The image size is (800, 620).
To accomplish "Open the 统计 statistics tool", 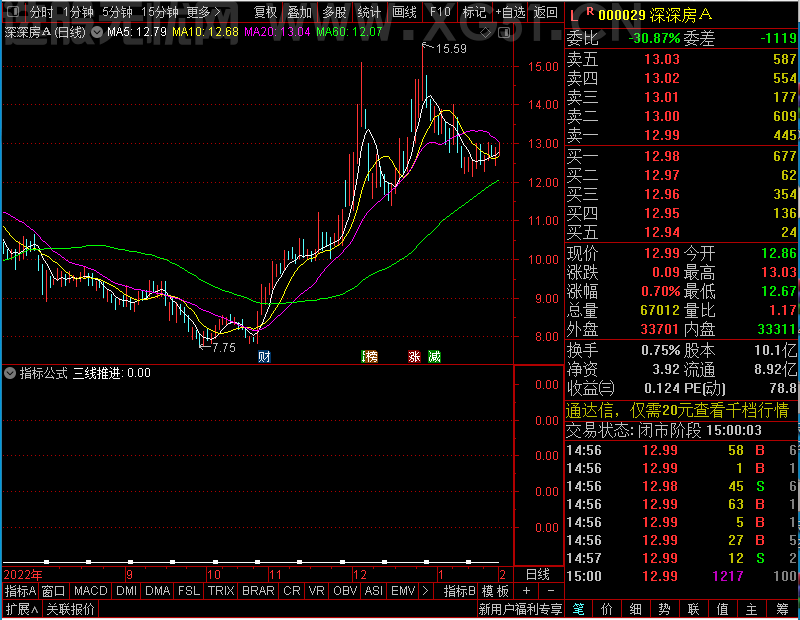I will pos(369,12).
